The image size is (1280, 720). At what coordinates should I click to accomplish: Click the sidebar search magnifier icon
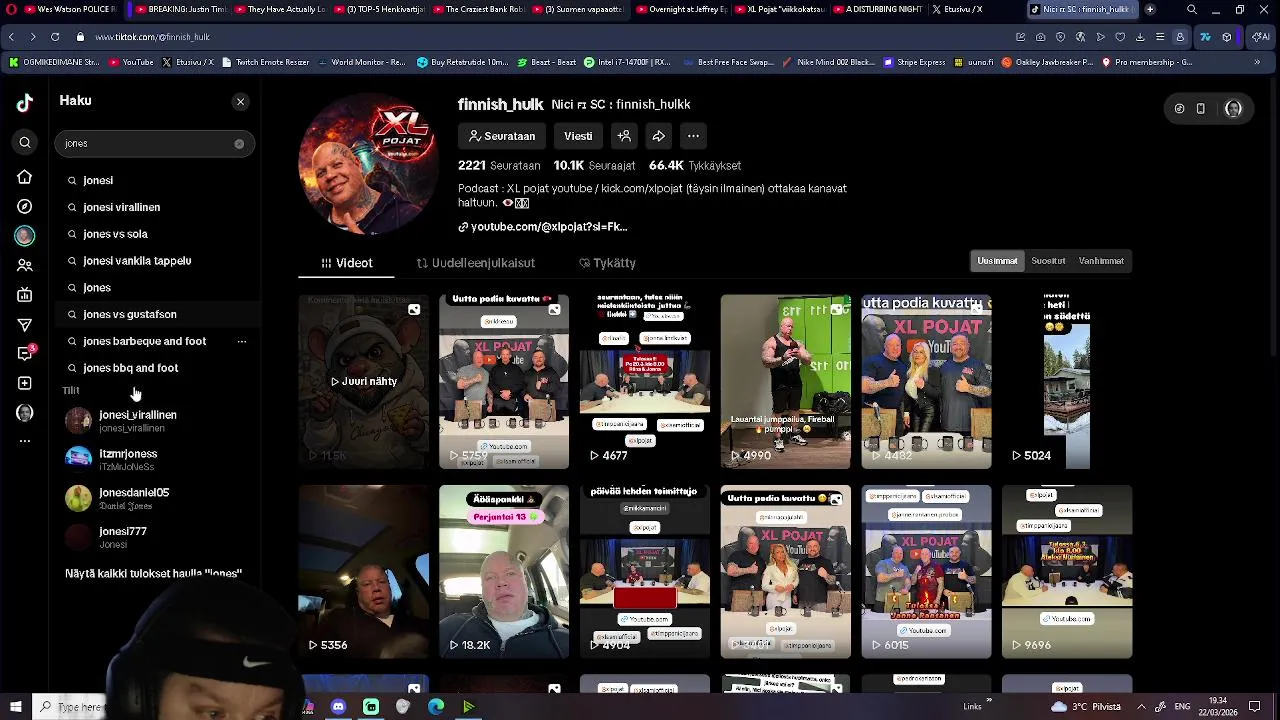pyautogui.click(x=25, y=143)
